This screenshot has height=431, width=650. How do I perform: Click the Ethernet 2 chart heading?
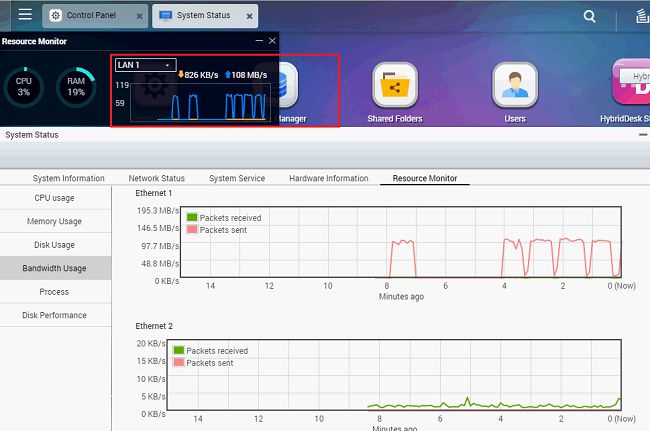point(154,326)
